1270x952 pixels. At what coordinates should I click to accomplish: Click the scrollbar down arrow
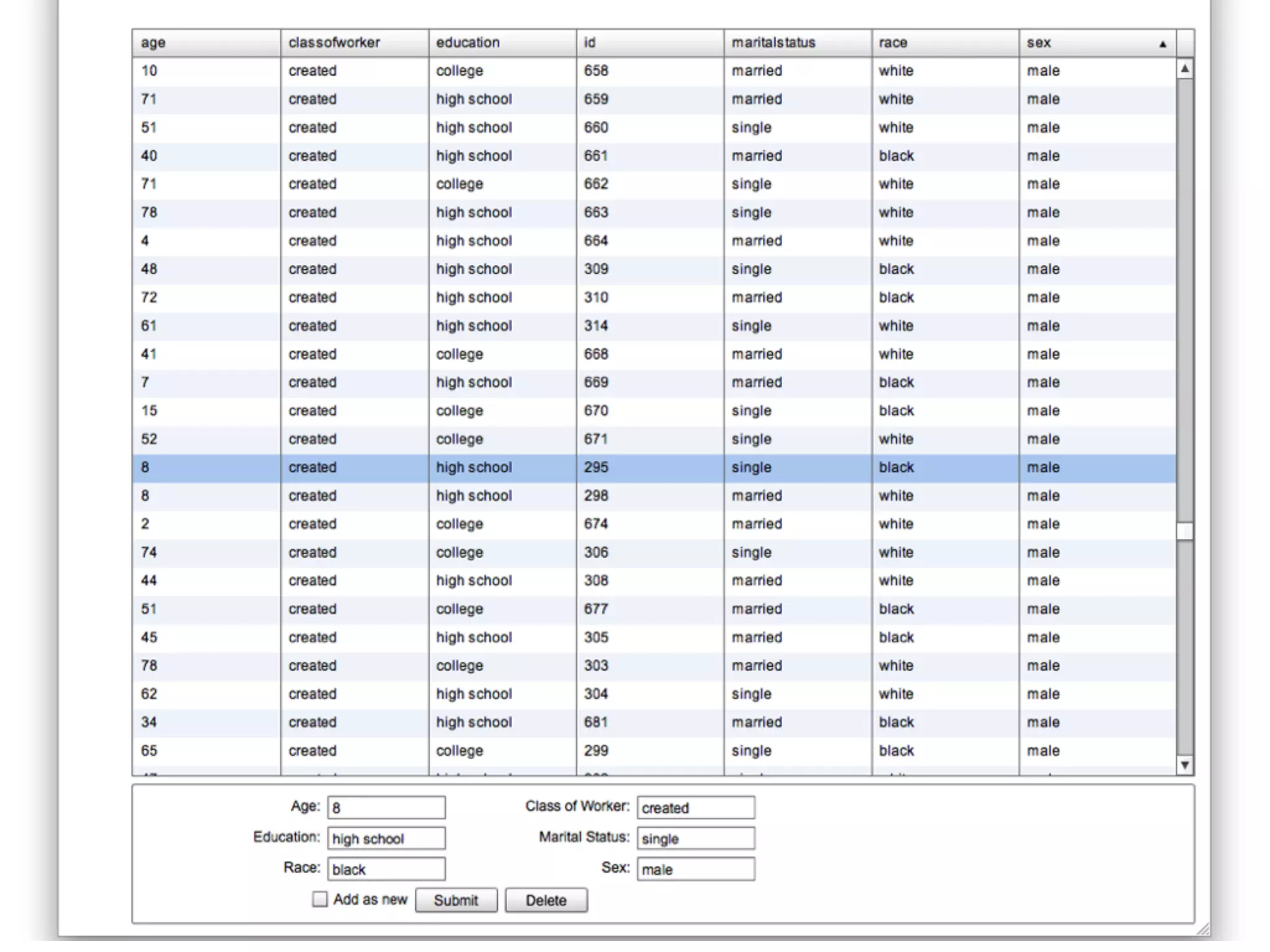pos(1184,765)
